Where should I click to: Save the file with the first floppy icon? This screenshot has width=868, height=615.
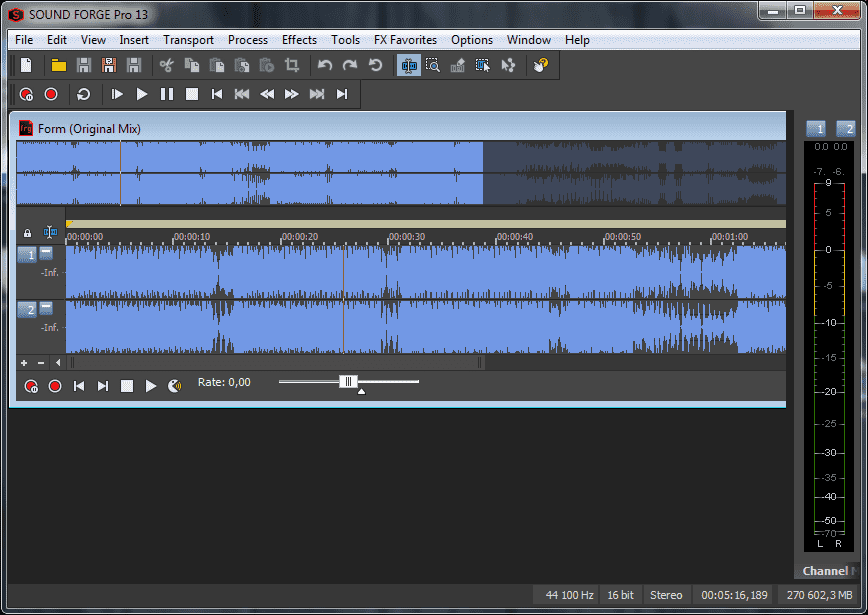[x=84, y=65]
